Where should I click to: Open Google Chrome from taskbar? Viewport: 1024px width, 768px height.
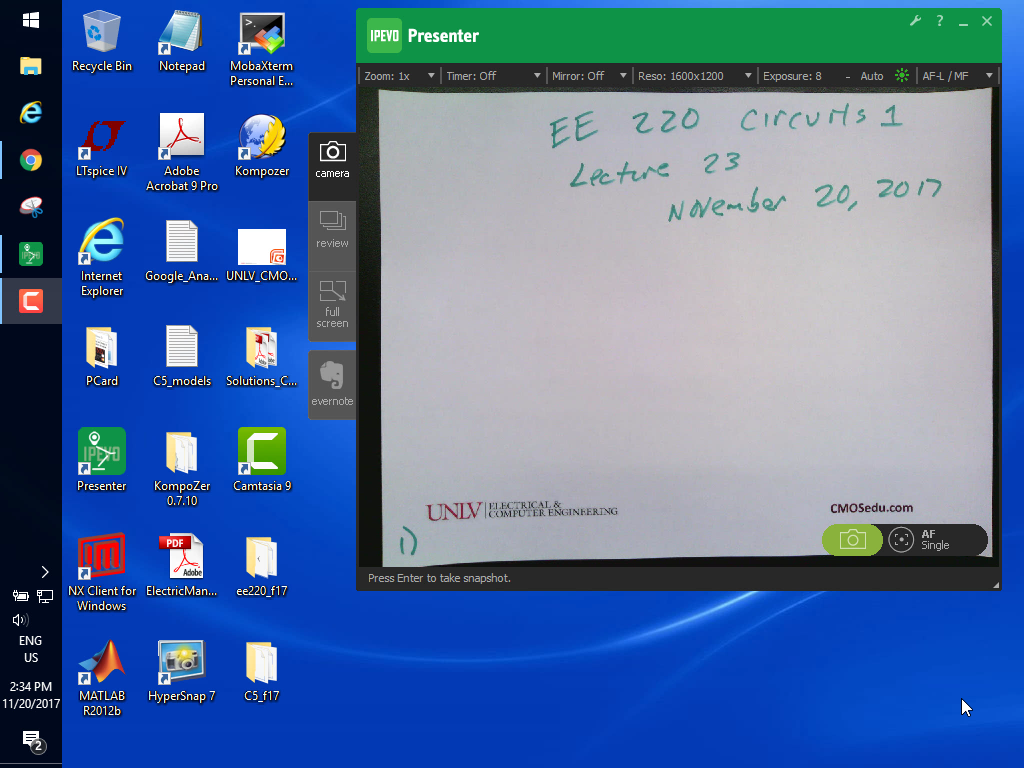[x=31, y=160]
